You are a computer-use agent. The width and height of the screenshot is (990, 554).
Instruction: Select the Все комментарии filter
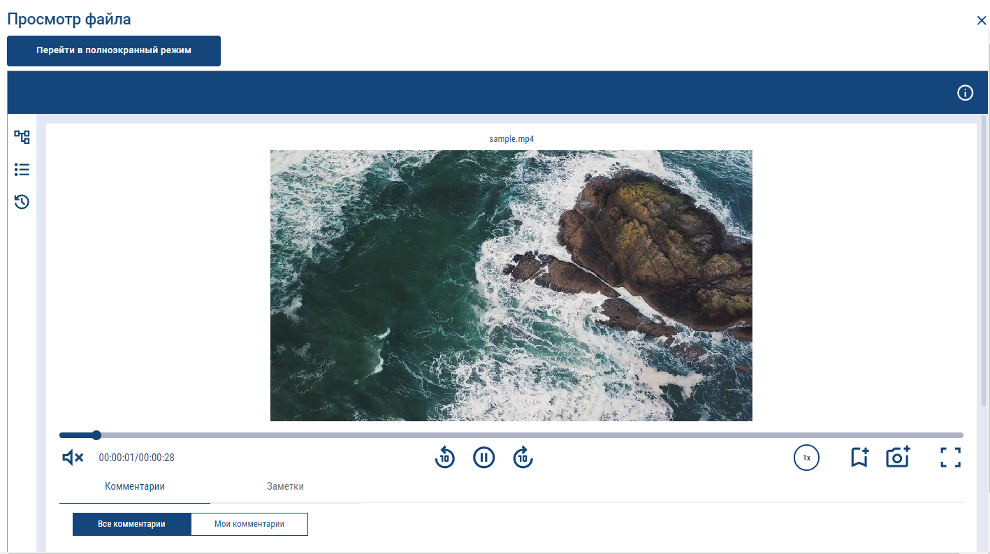pyautogui.click(x=132, y=524)
